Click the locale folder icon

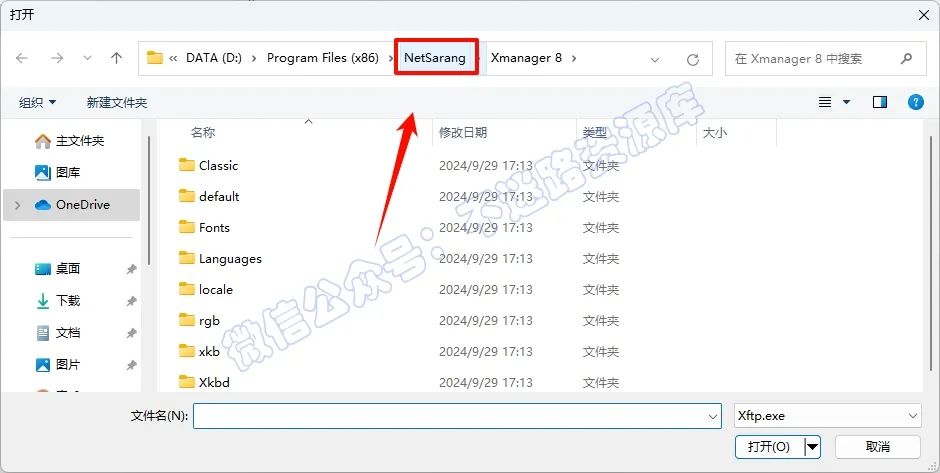(187, 289)
